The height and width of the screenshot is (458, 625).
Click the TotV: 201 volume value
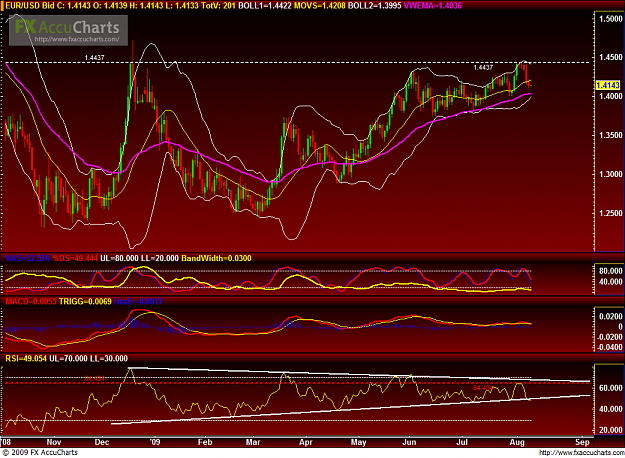[x=218, y=6]
